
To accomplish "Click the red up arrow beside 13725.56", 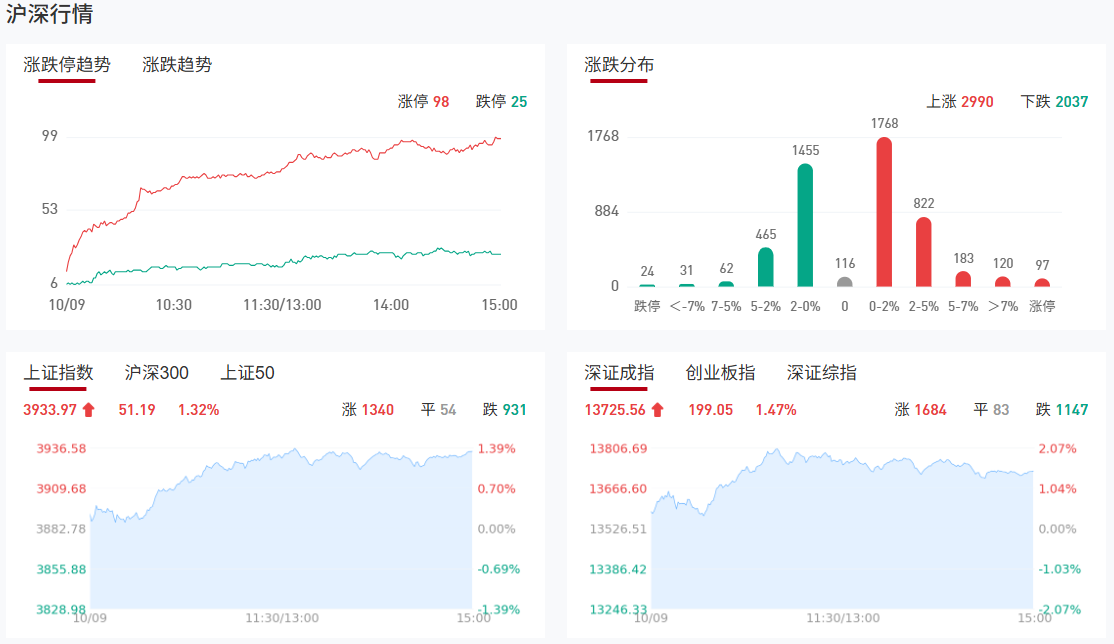I will [x=658, y=409].
